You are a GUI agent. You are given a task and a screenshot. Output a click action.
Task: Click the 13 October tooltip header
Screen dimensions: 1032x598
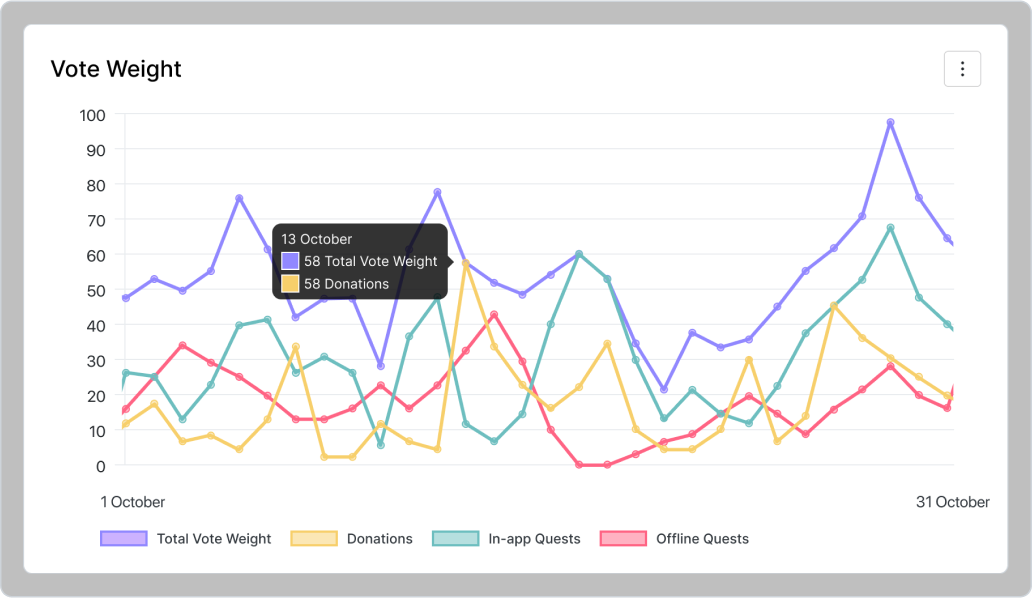317,239
